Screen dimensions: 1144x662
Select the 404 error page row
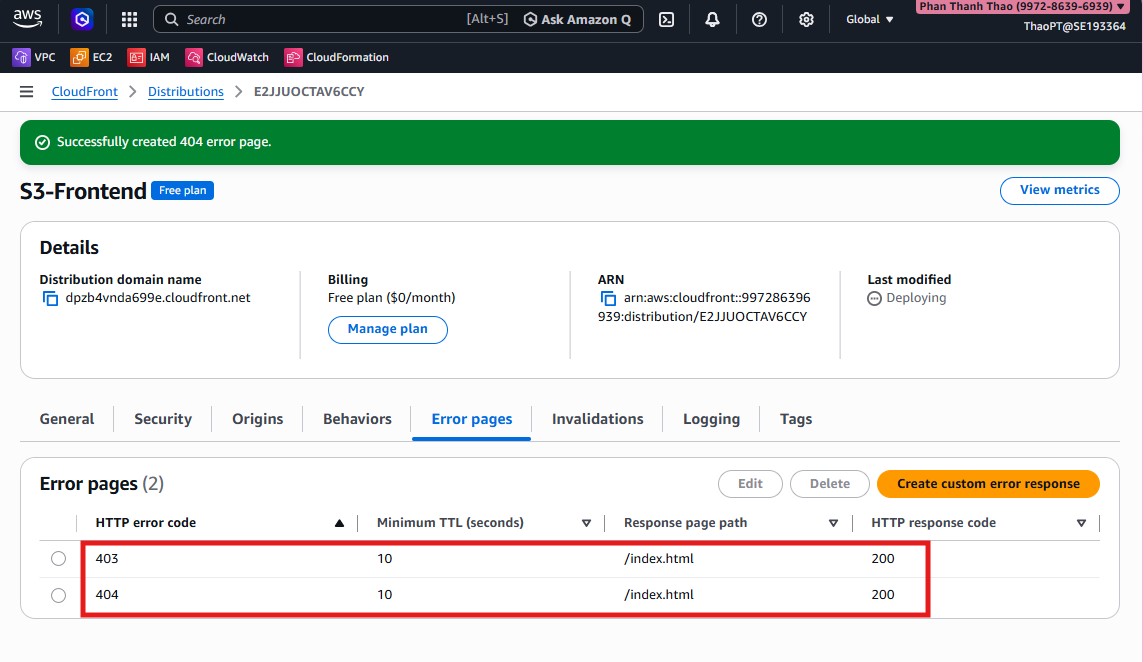(x=58, y=594)
